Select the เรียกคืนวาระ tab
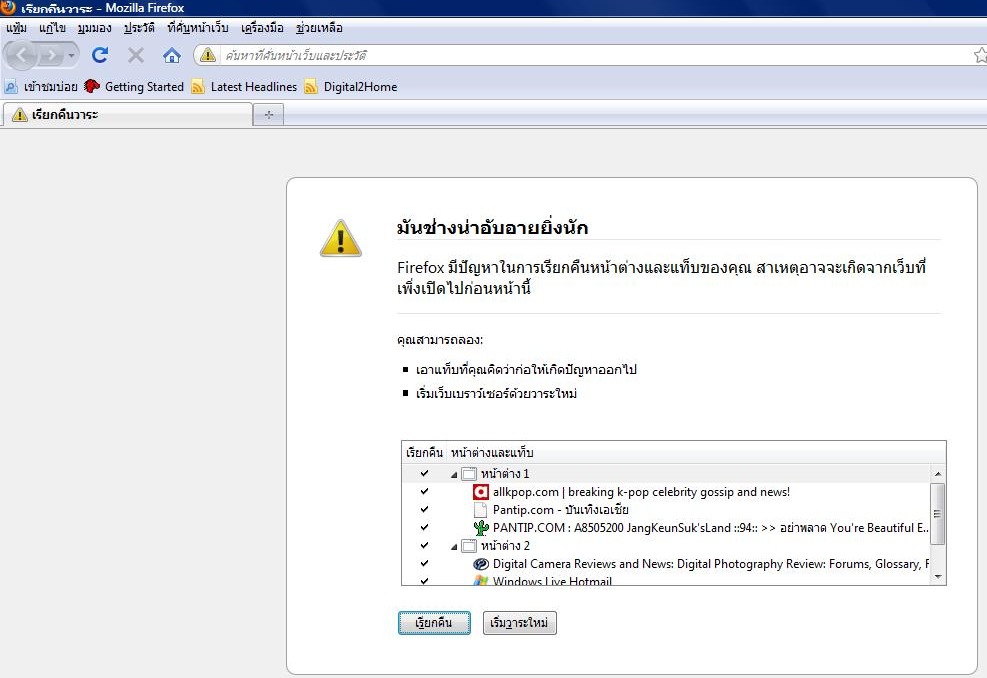 click(127, 115)
